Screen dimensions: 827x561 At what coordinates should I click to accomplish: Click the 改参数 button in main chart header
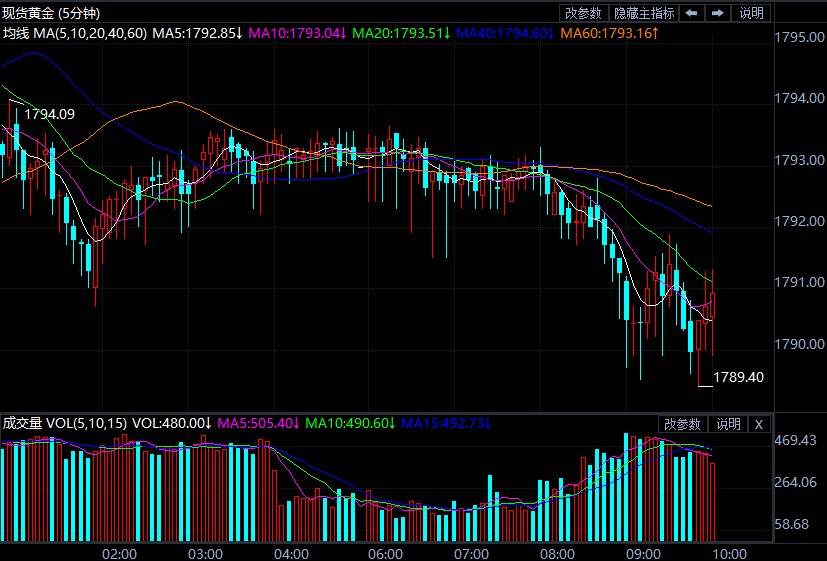tap(583, 13)
